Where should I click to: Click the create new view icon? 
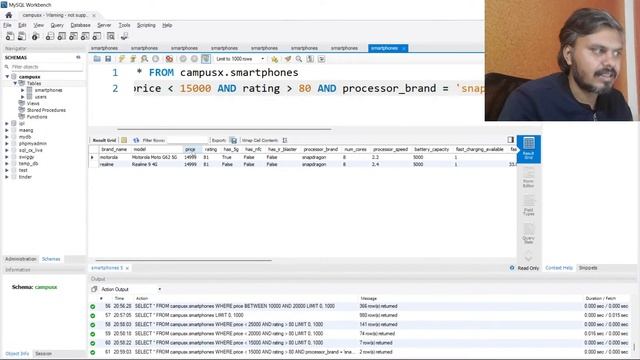tap(73, 36)
